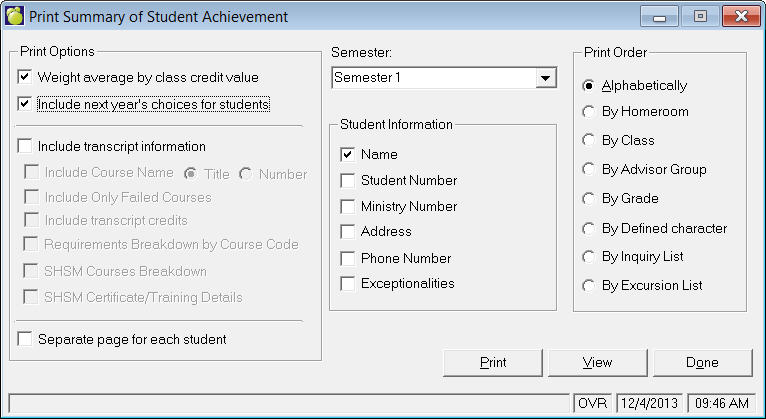Open the Semester dropdown arrow
Screen dimensions: 766x419
click(x=545, y=78)
